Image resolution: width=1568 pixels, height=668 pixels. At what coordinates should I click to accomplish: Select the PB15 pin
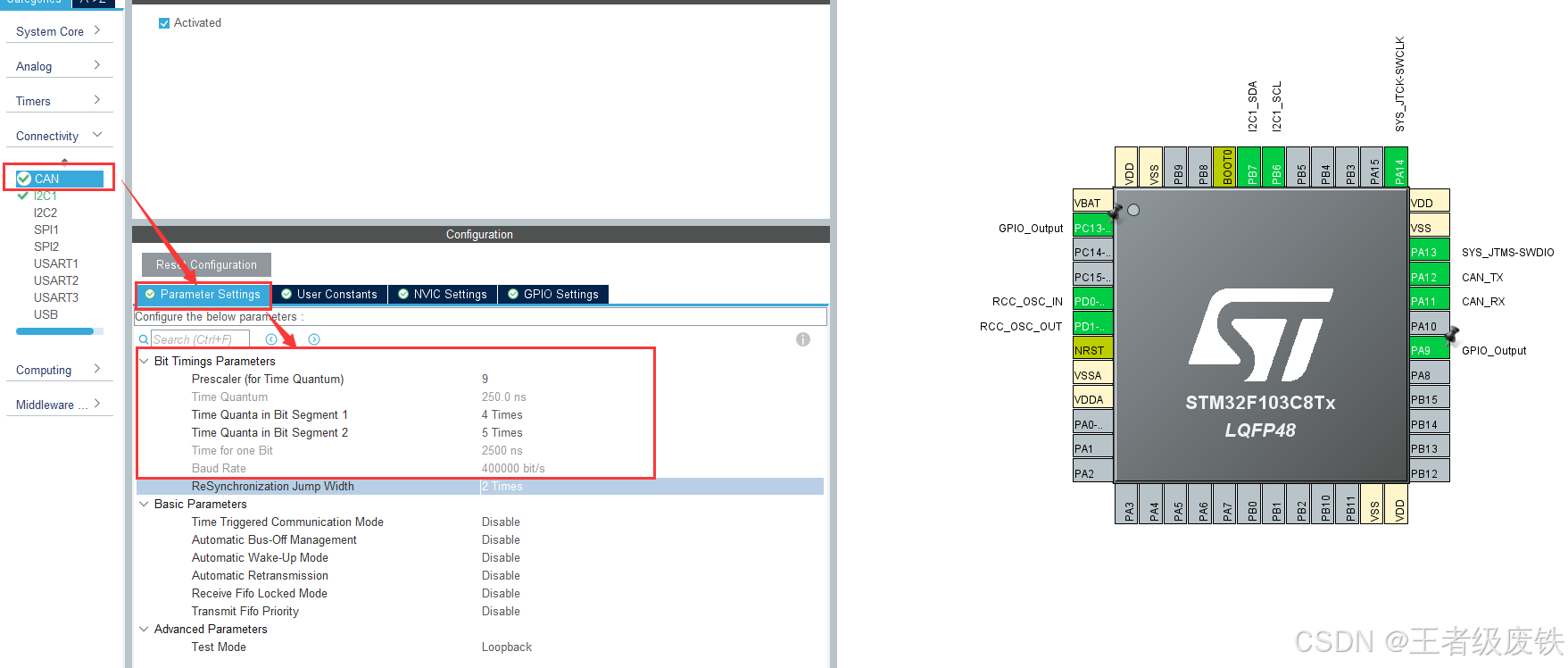pyautogui.click(x=1429, y=399)
